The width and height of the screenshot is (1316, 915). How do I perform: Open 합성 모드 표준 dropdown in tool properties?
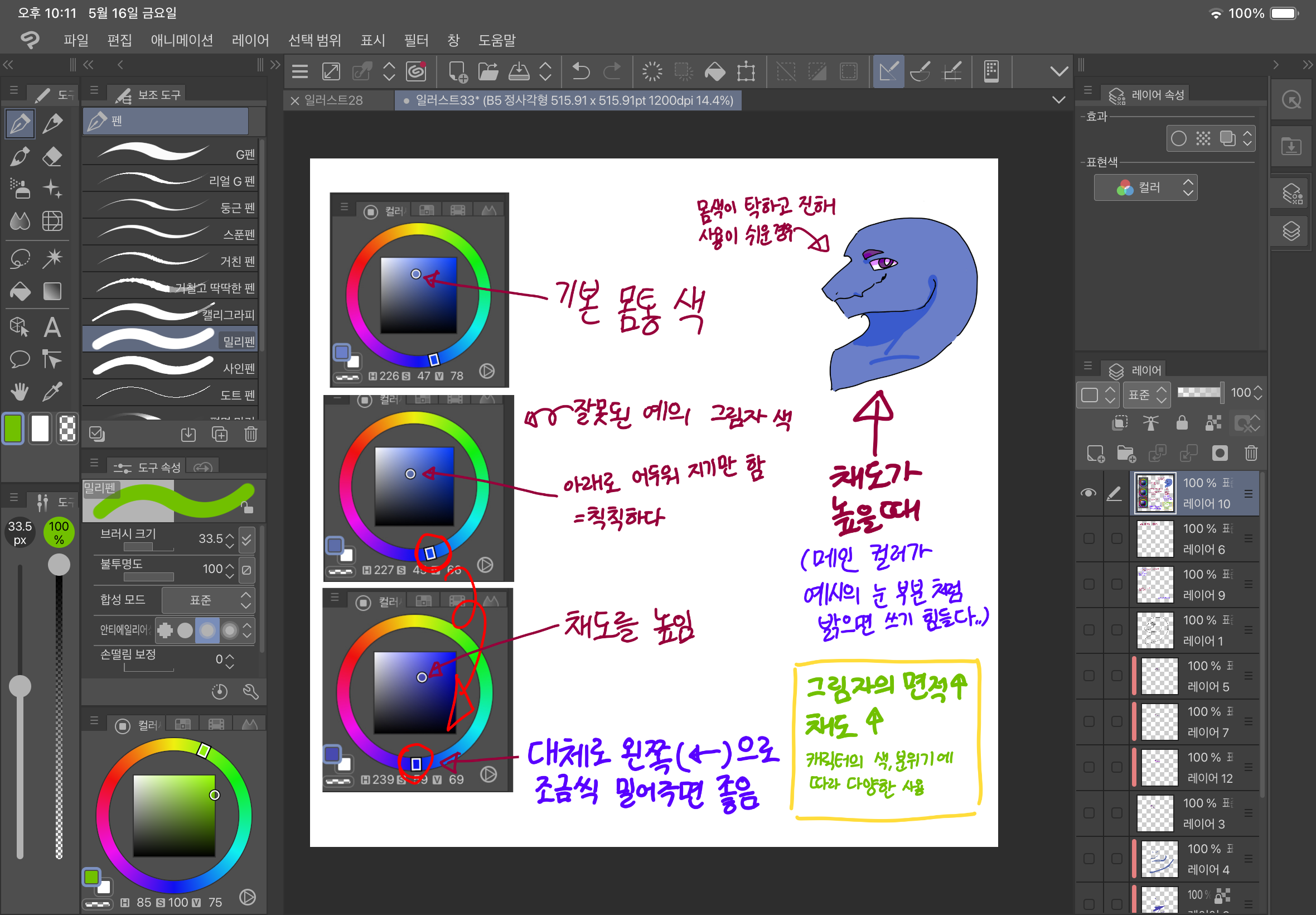click(207, 600)
